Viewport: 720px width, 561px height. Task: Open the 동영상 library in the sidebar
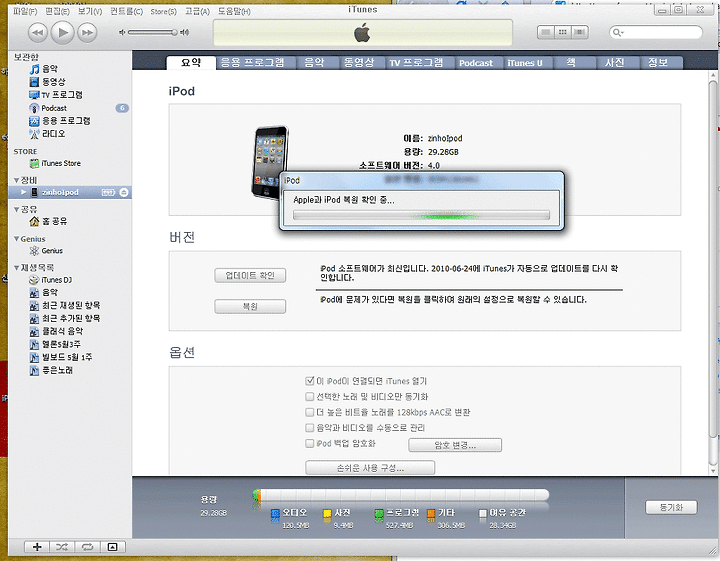pos(53,82)
